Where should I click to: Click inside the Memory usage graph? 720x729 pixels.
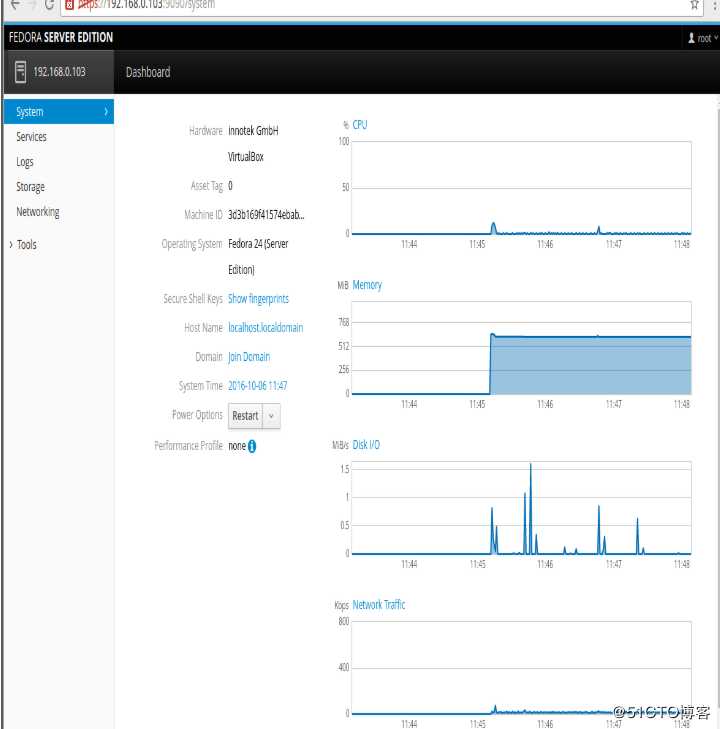click(x=521, y=348)
